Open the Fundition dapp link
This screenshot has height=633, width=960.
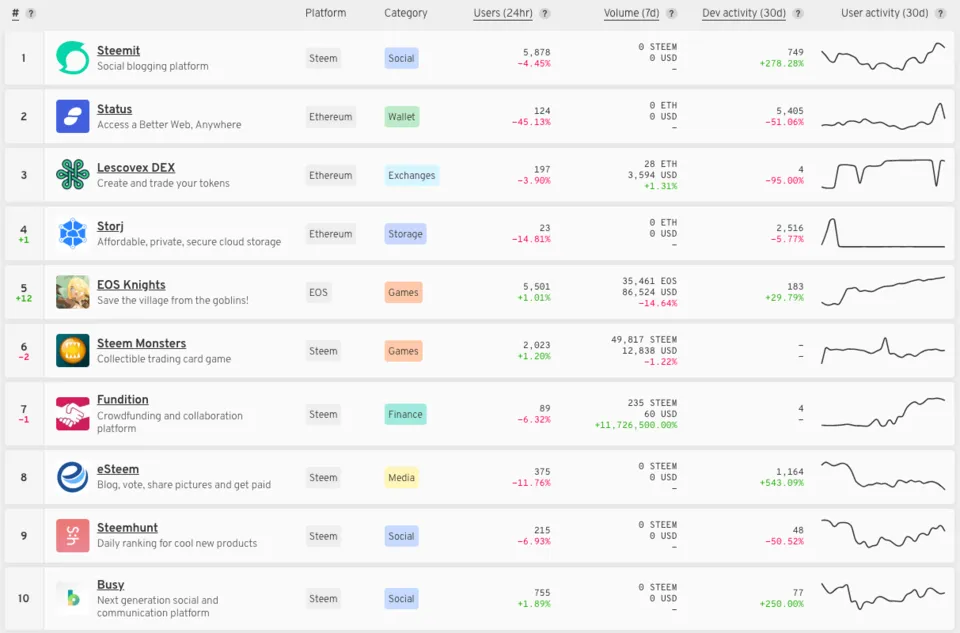tap(122, 399)
